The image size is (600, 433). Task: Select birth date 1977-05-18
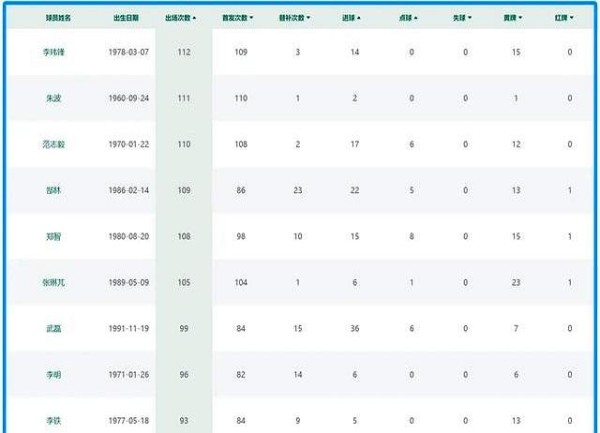(x=129, y=421)
